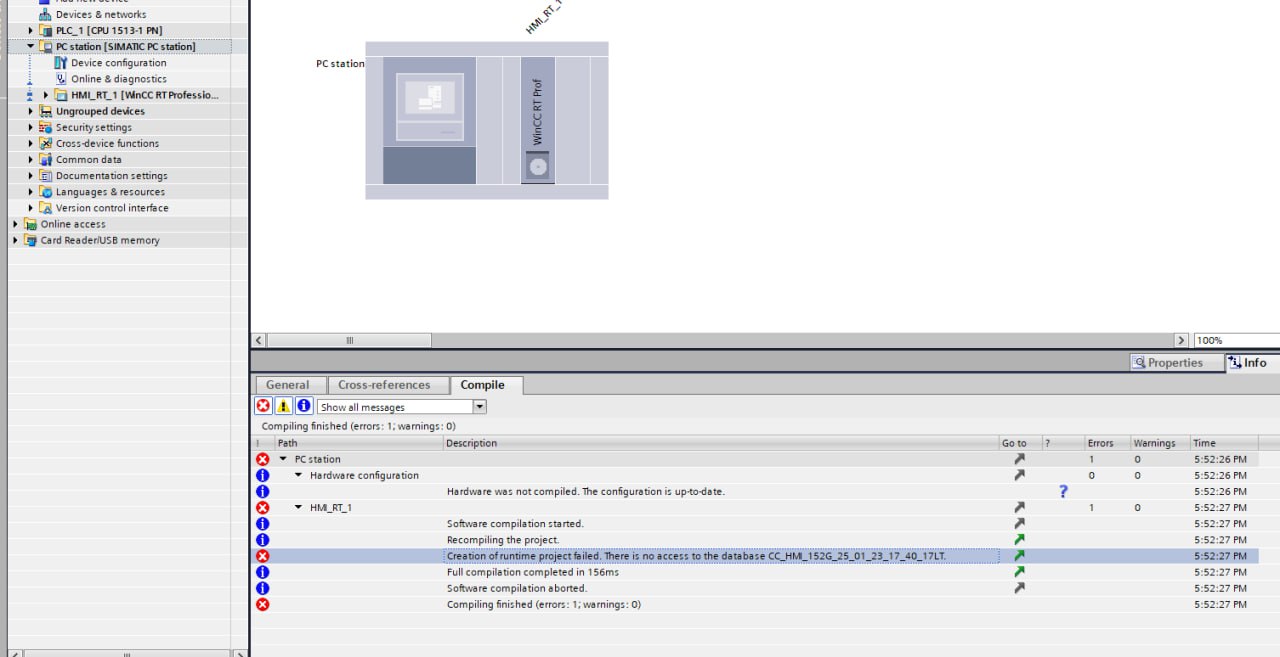Screen dimensions: 1280x657
Task: Click the Description column header
Action: (x=721, y=443)
